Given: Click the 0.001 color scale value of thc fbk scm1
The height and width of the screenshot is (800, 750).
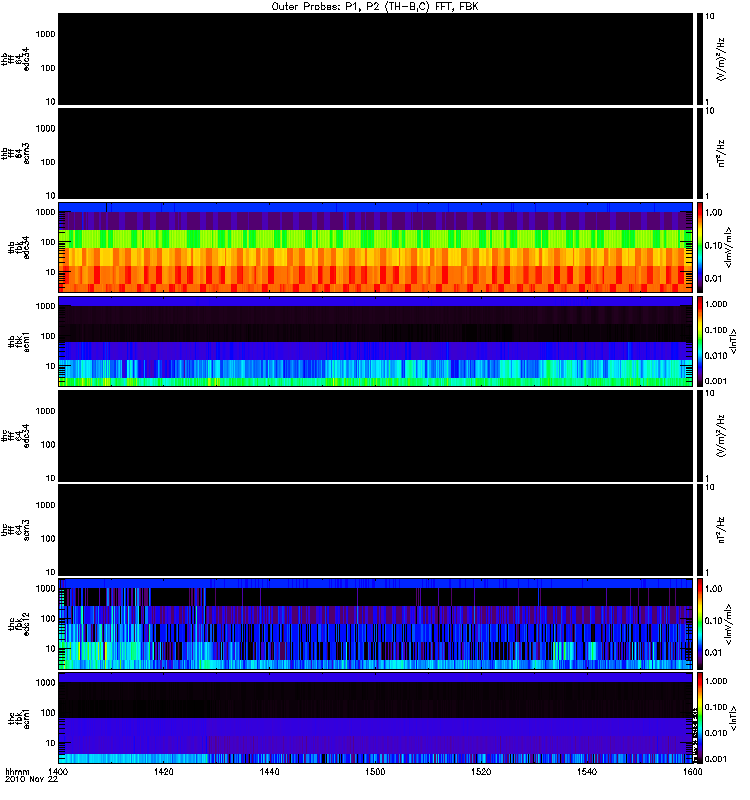Looking at the screenshot, I should pyautogui.click(x=716, y=759).
